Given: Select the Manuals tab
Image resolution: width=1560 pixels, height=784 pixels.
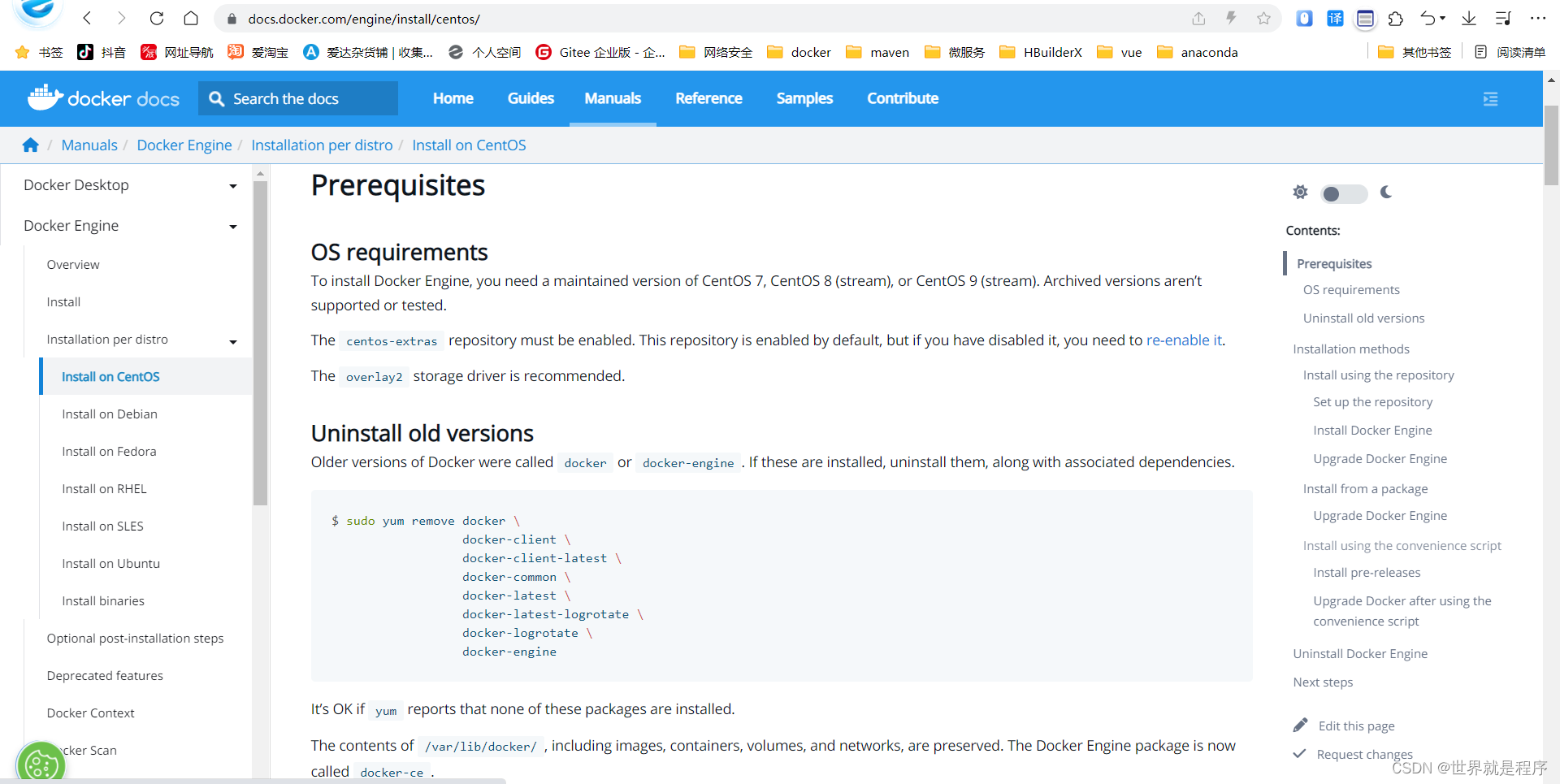Looking at the screenshot, I should click(x=613, y=98).
